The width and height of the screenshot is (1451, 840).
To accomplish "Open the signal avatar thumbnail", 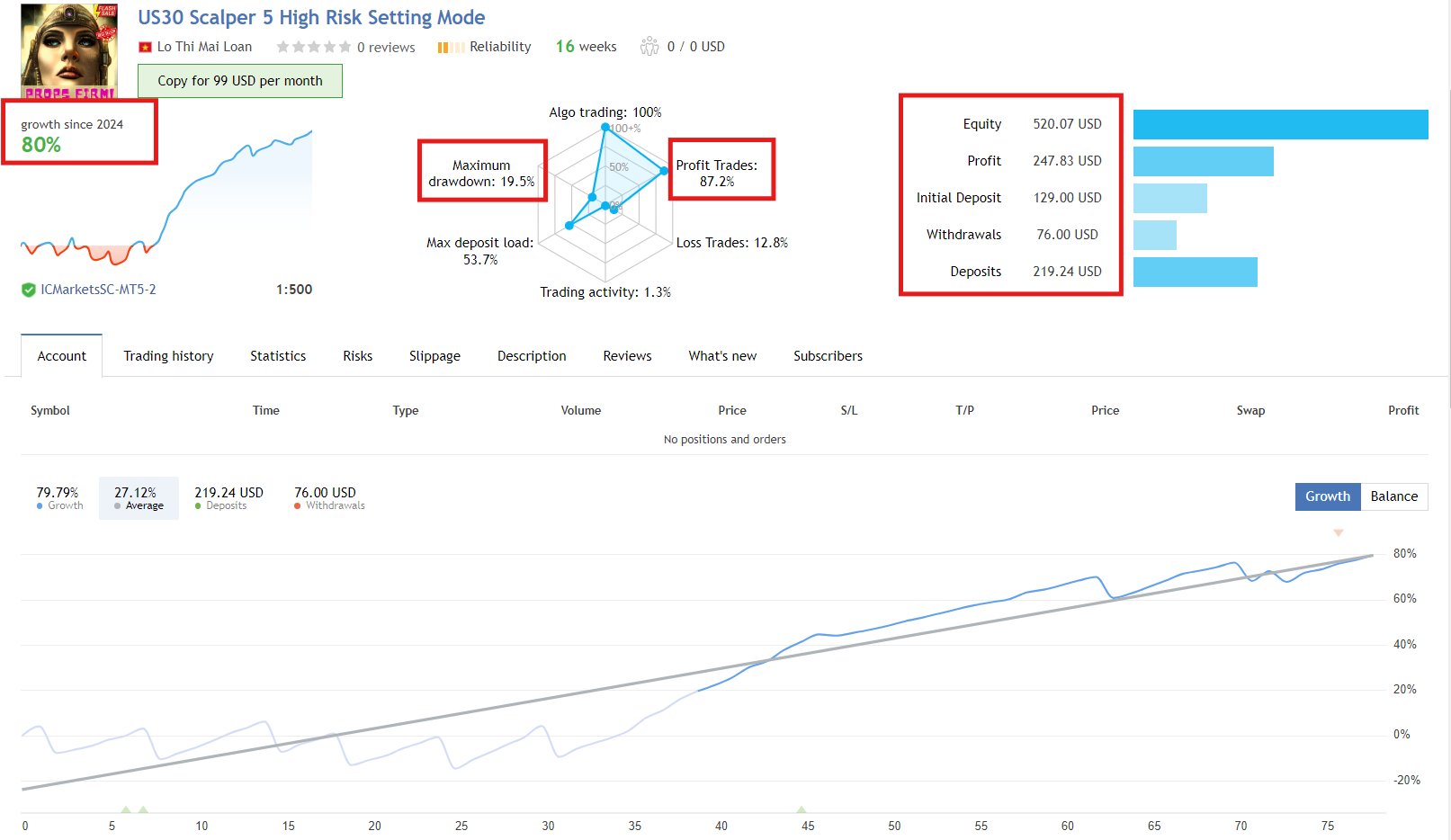I will (x=69, y=51).
